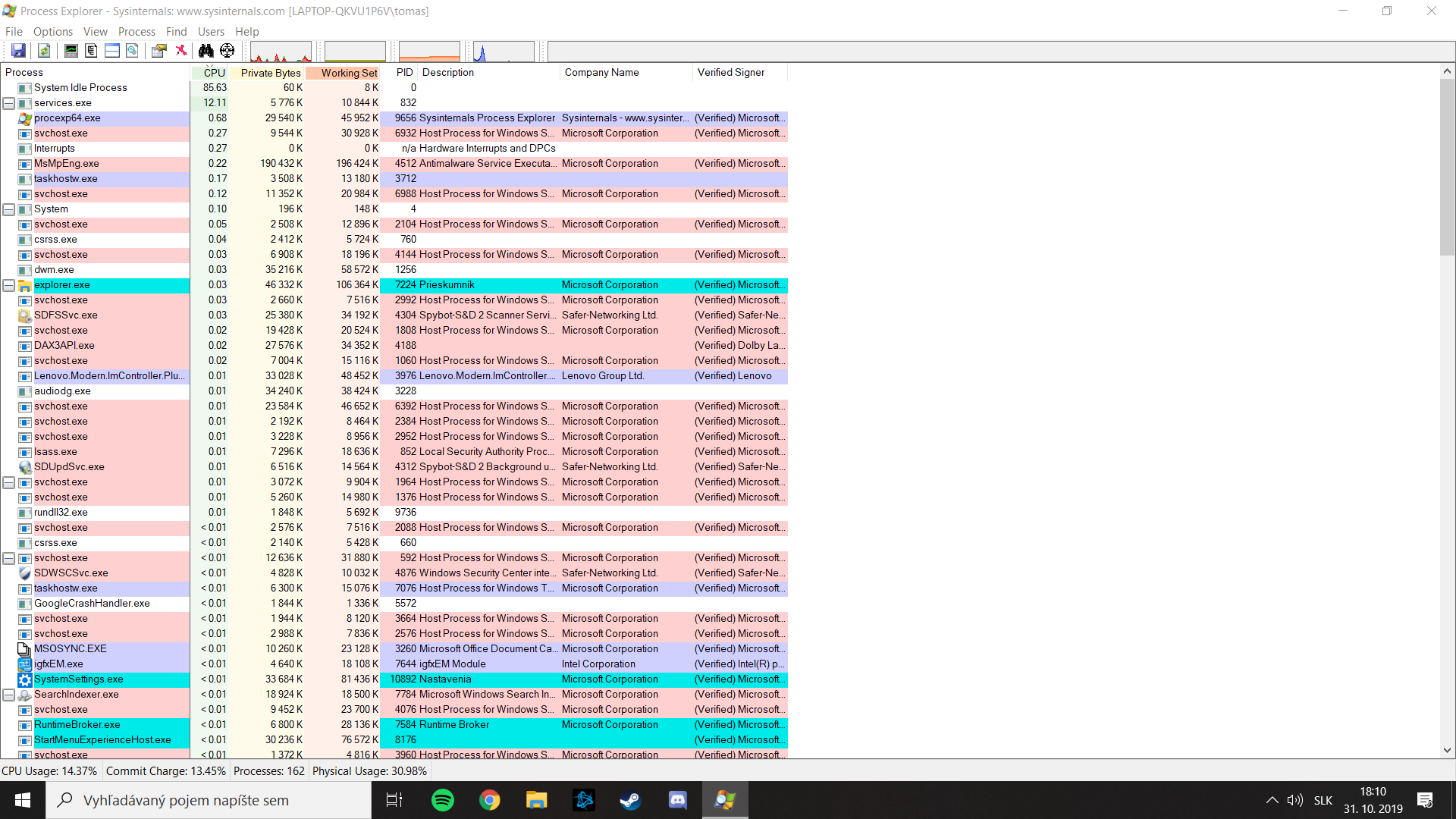Toggle the process tree view icon
The width and height of the screenshot is (1456, 819).
[91, 51]
